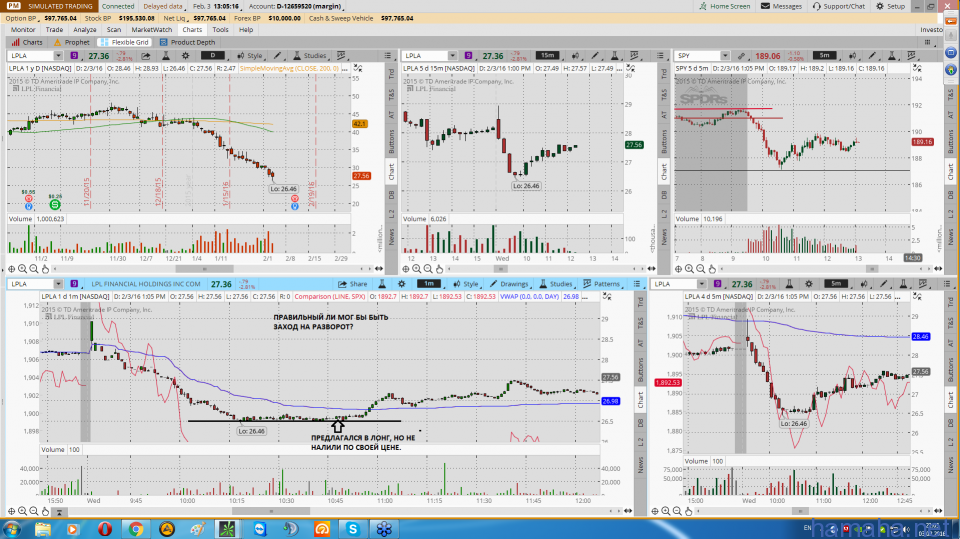Open symbol dropdown in 15m LPLA chart
This screenshot has height=539, width=960.
[x=452, y=56]
